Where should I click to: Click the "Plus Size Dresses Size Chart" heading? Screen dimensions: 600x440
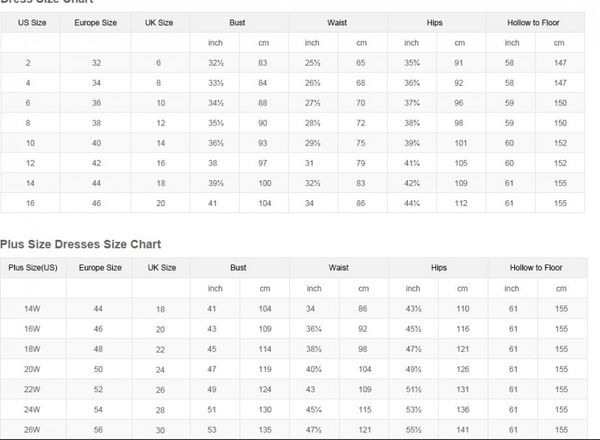click(x=81, y=244)
